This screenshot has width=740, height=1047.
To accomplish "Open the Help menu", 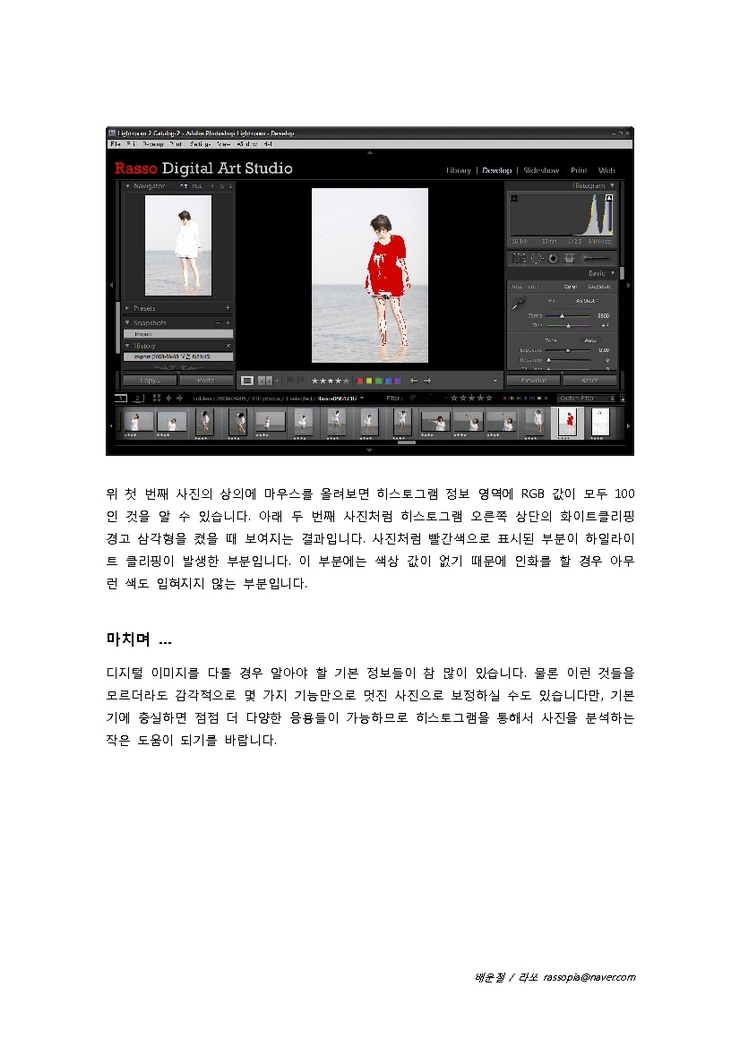I will (x=267, y=144).
